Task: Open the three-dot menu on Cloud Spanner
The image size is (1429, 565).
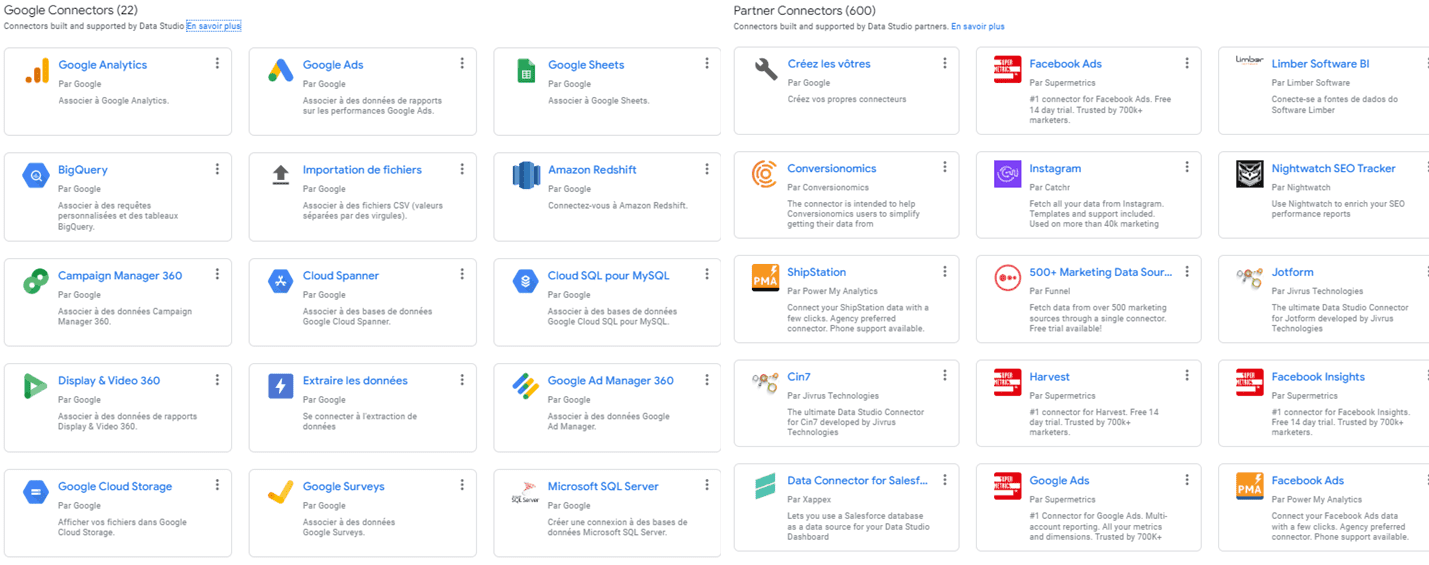Action: (x=462, y=274)
